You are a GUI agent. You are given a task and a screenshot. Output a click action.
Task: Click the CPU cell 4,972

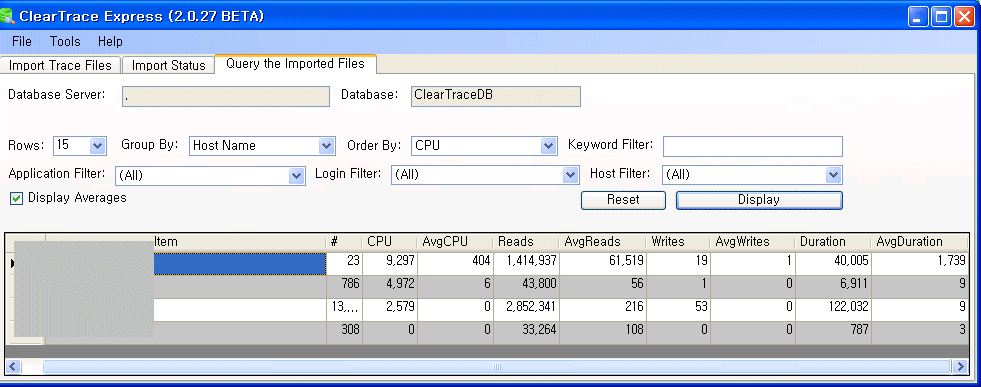click(389, 286)
